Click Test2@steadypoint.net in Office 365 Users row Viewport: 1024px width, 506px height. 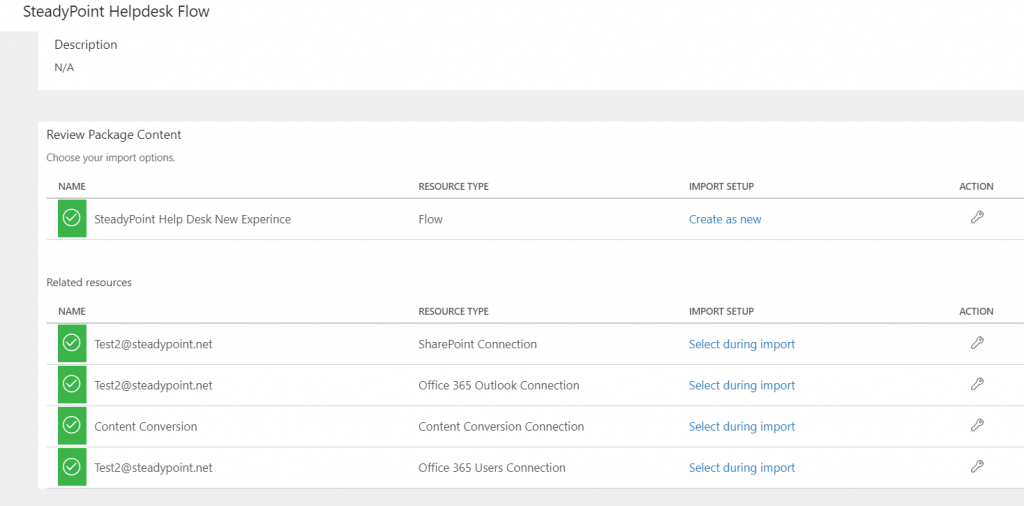pos(153,467)
